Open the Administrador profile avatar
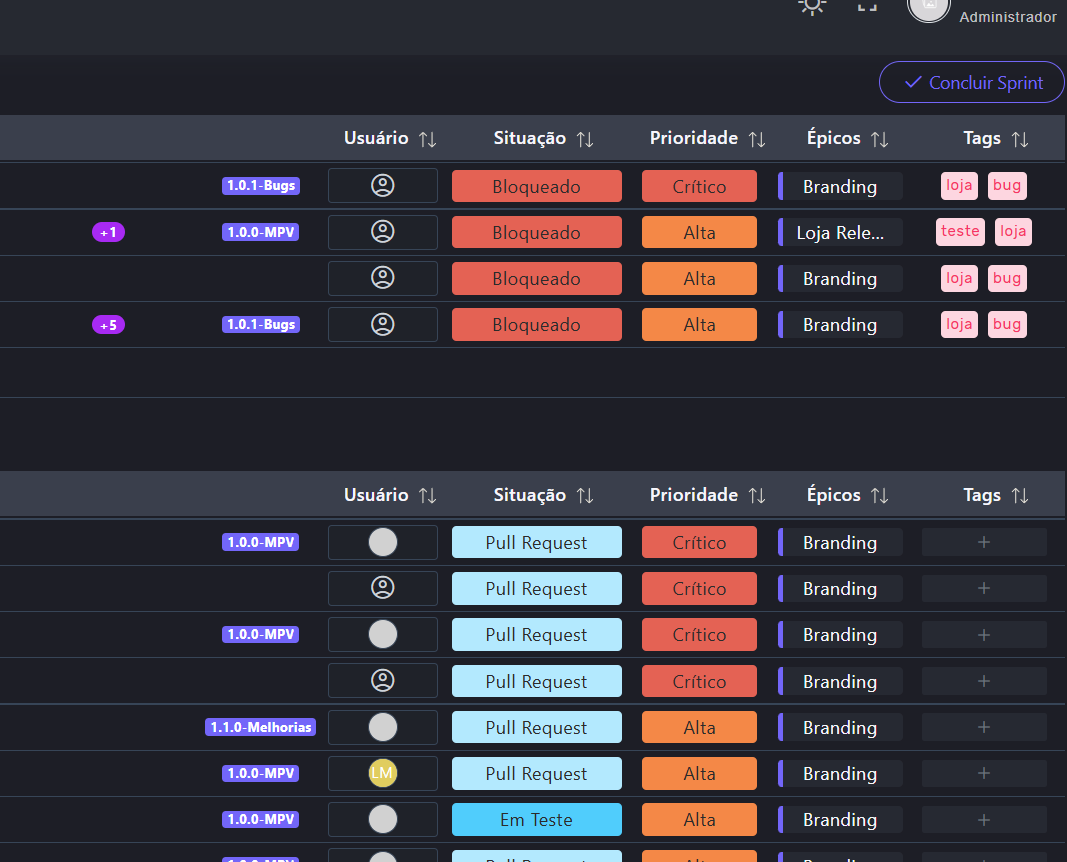The width and height of the screenshot is (1067, 862). tap(928, 5)
